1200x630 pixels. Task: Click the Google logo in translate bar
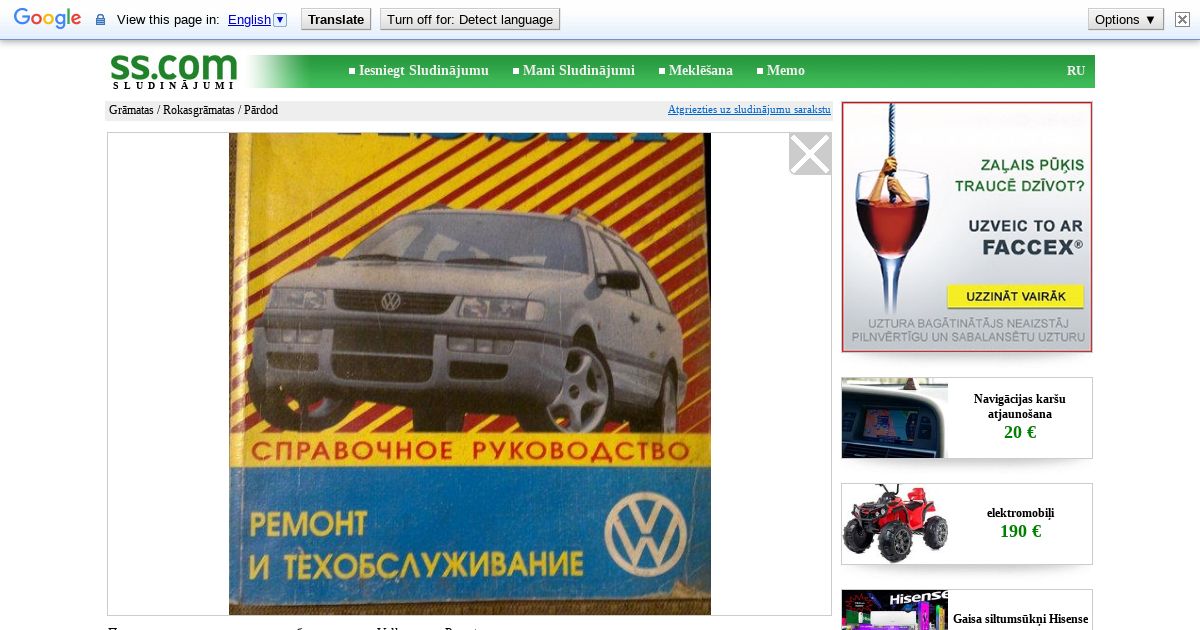[x=47, y=19]
